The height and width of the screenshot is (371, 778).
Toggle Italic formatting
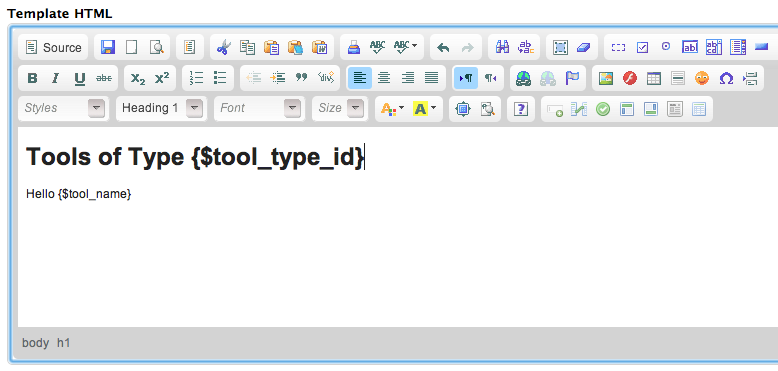pyautogui.click(x=56, y=78)
